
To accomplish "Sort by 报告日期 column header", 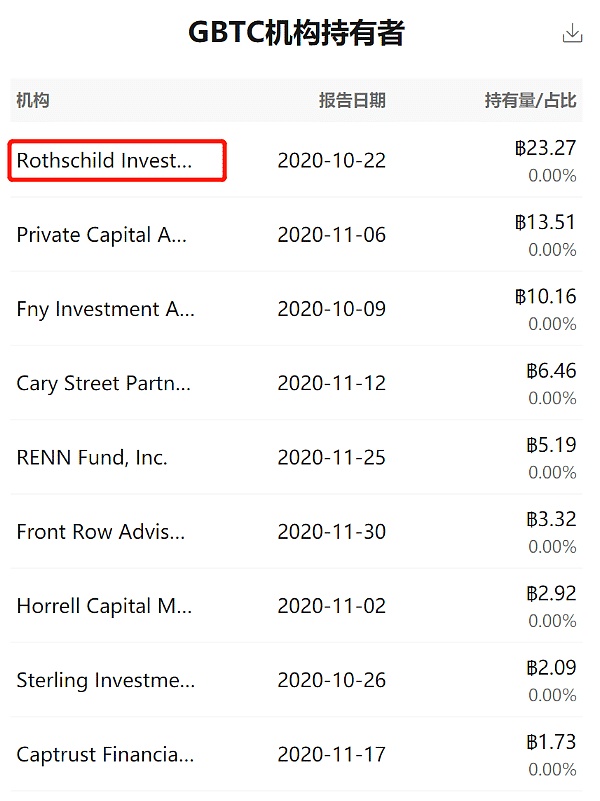I will 352,100.
